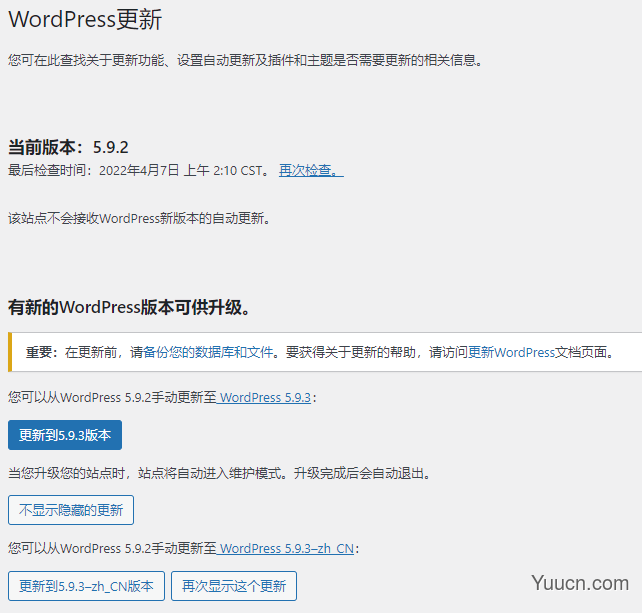Select the 有新的WordPress版本可供升级 heading
The height and width of the screenshot is (613, 642).
tap(129, 307)
